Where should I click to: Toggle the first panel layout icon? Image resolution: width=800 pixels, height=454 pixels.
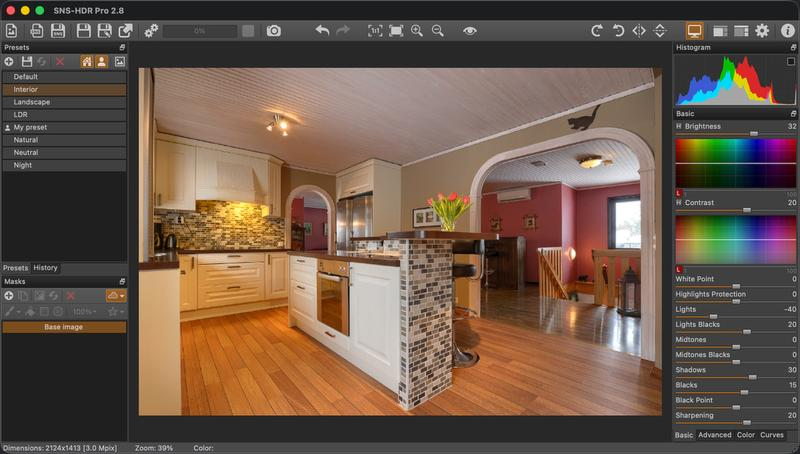pyautogui.click(x=720, y=31)
